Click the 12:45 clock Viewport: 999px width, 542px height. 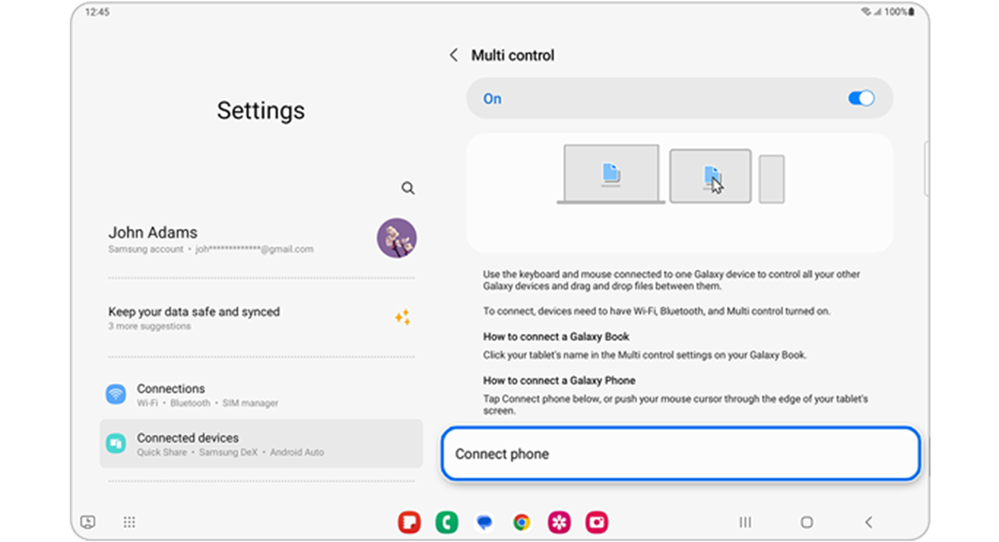(97, 11)
